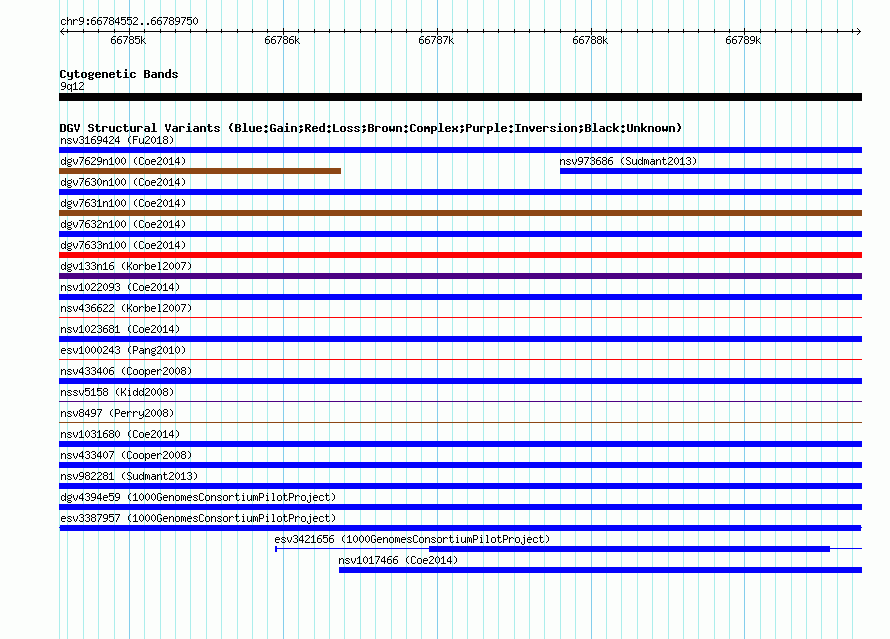890x639 pixels.
Task: Open esv3421656 1000Genomes variant
Action: pos(412,539)
